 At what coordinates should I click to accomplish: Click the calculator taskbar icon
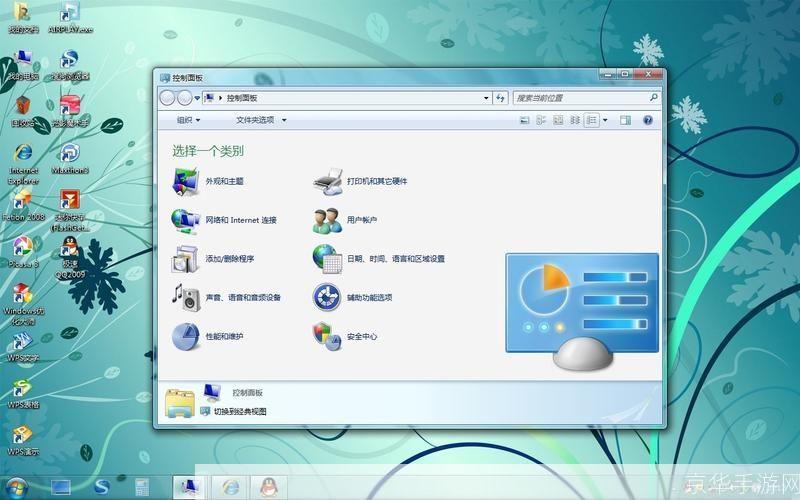coord(141,487)
